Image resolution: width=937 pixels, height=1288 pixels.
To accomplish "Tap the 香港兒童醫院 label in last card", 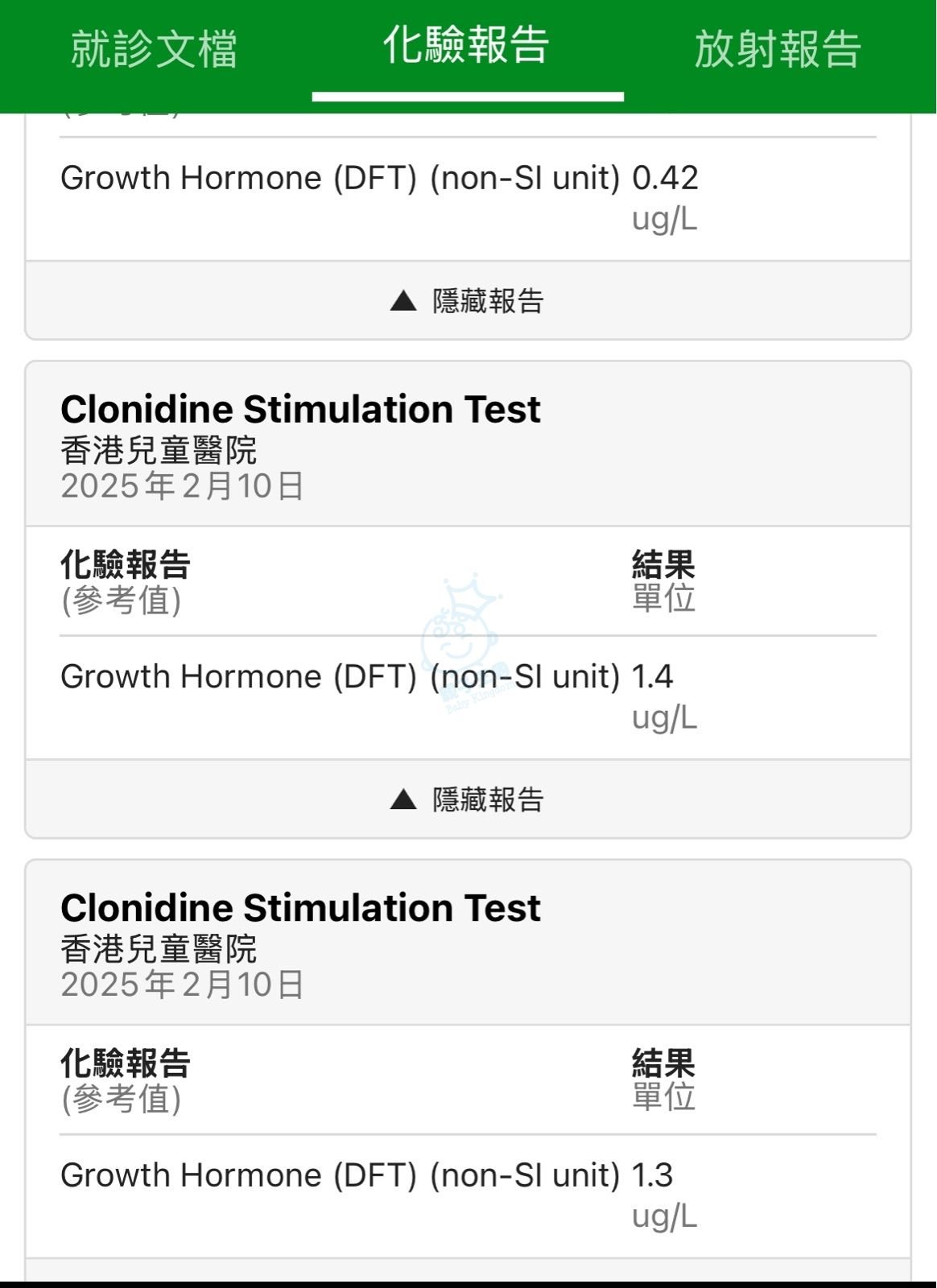I will (159, 949).
